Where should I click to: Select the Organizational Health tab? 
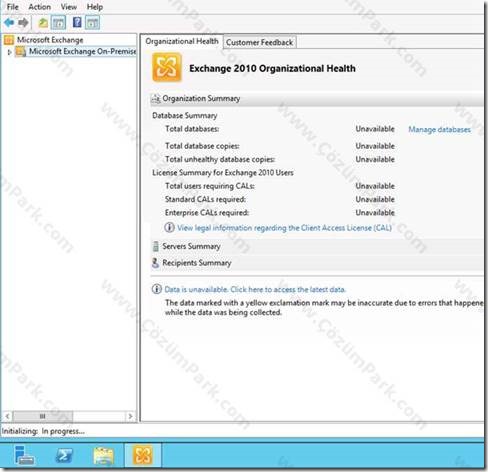pyautogui.click(x=182, y=41)
